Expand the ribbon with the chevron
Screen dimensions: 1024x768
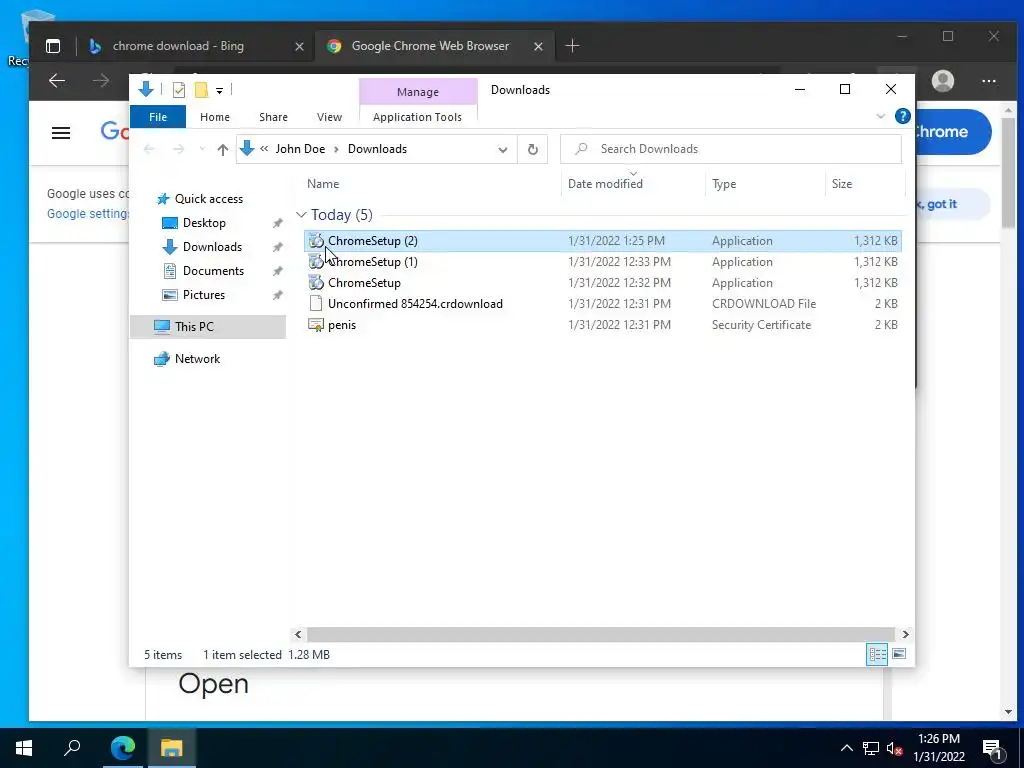[880, 116]
